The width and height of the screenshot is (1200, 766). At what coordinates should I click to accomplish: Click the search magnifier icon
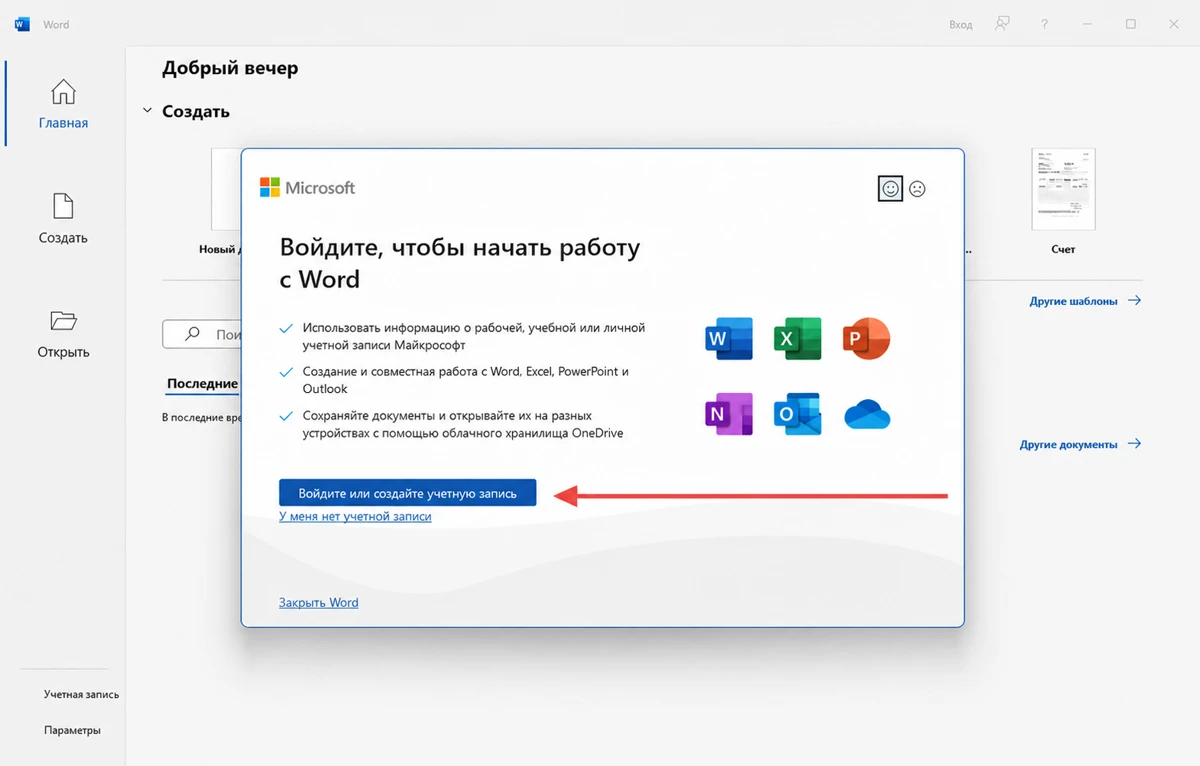point(192,334)
